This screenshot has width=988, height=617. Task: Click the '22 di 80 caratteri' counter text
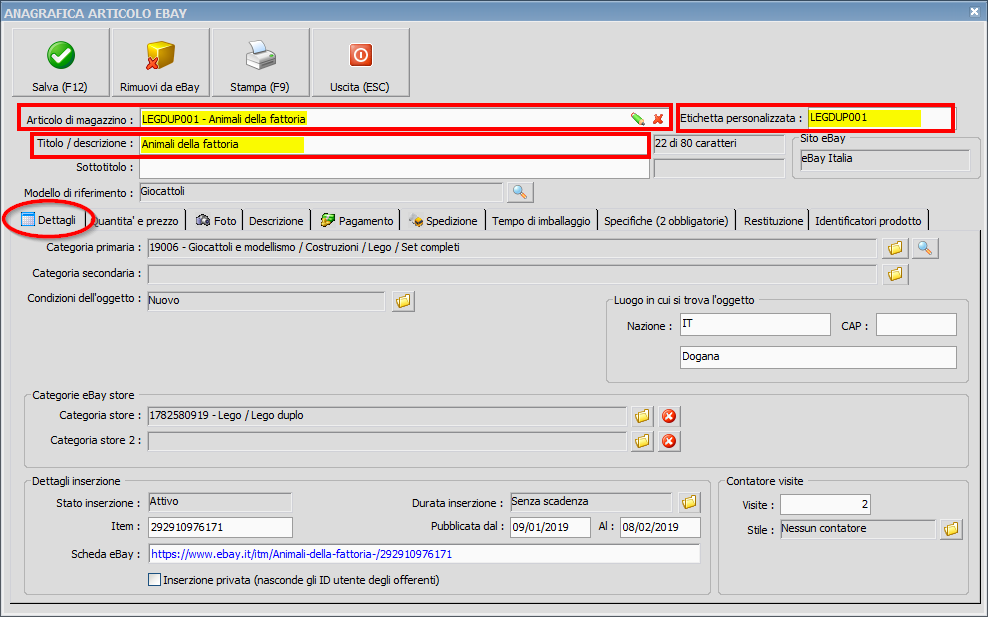tap(696, 143)
